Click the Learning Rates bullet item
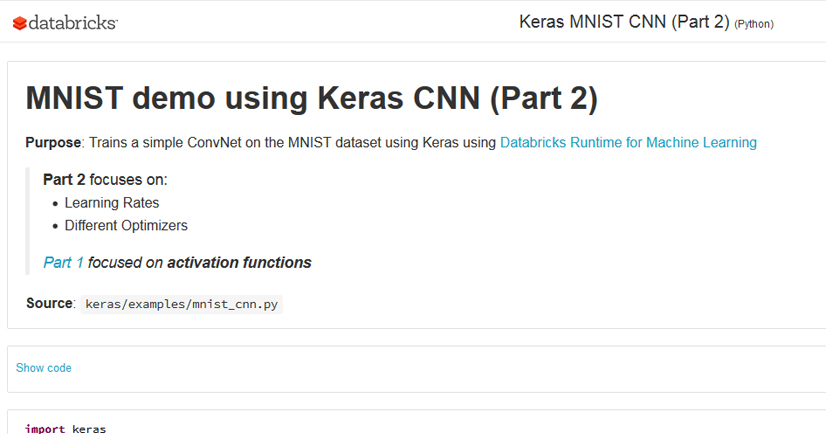This screenshot has width=826, height=434. (x=112, y=203)
